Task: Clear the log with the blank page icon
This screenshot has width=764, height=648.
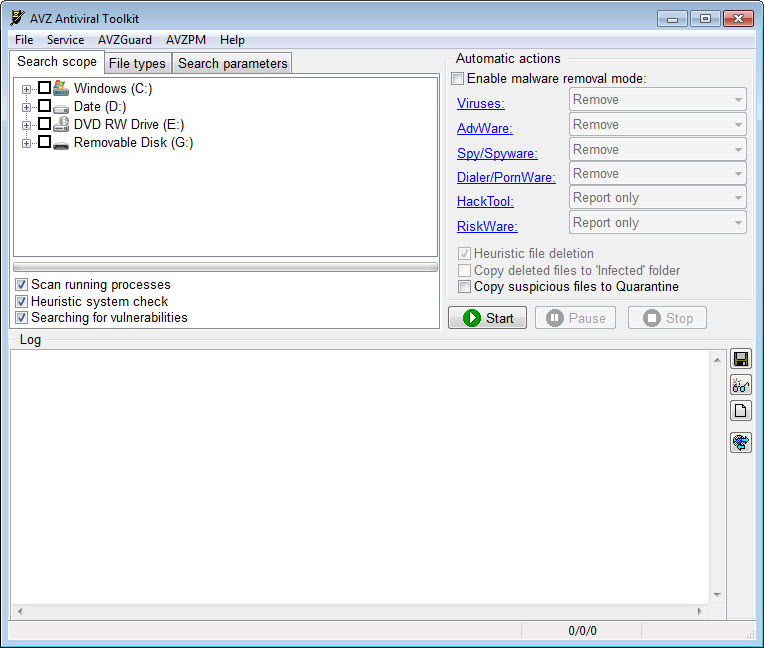Action: pos(741,411)
